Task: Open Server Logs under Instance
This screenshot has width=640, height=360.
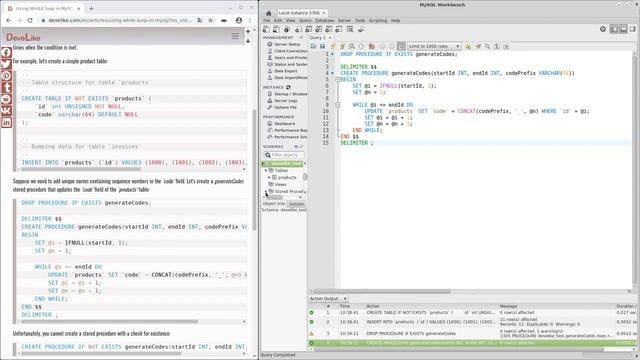Action: tap(282, 100)
